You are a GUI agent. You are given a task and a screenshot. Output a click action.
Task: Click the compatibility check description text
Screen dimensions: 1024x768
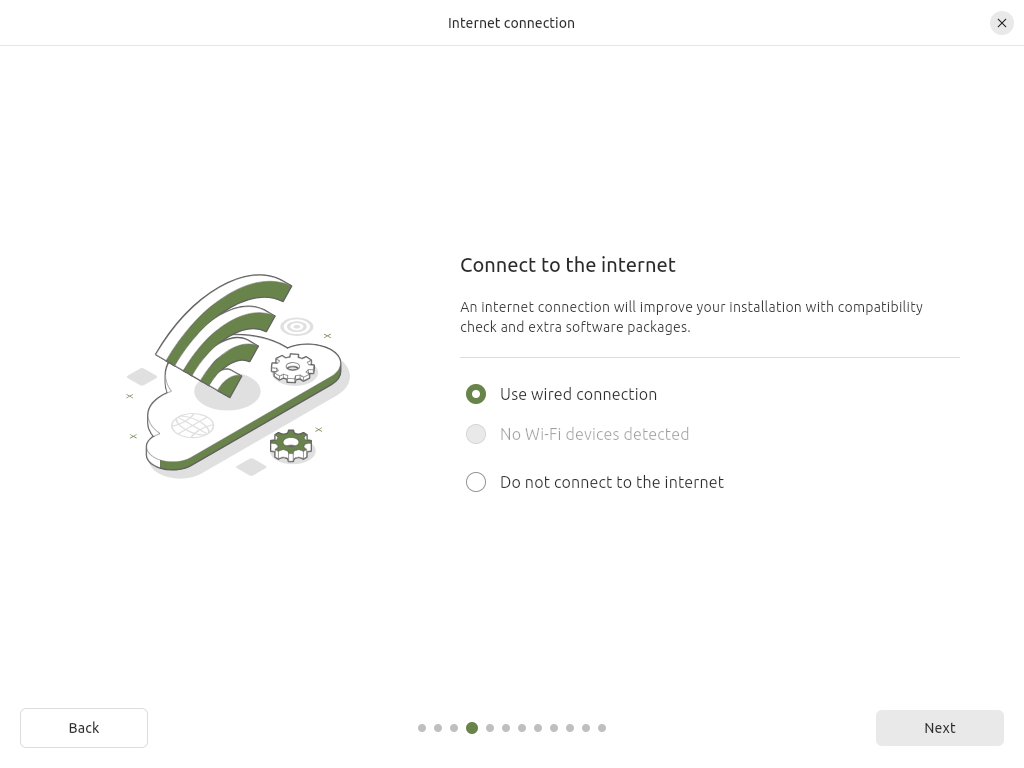[690, 317]
